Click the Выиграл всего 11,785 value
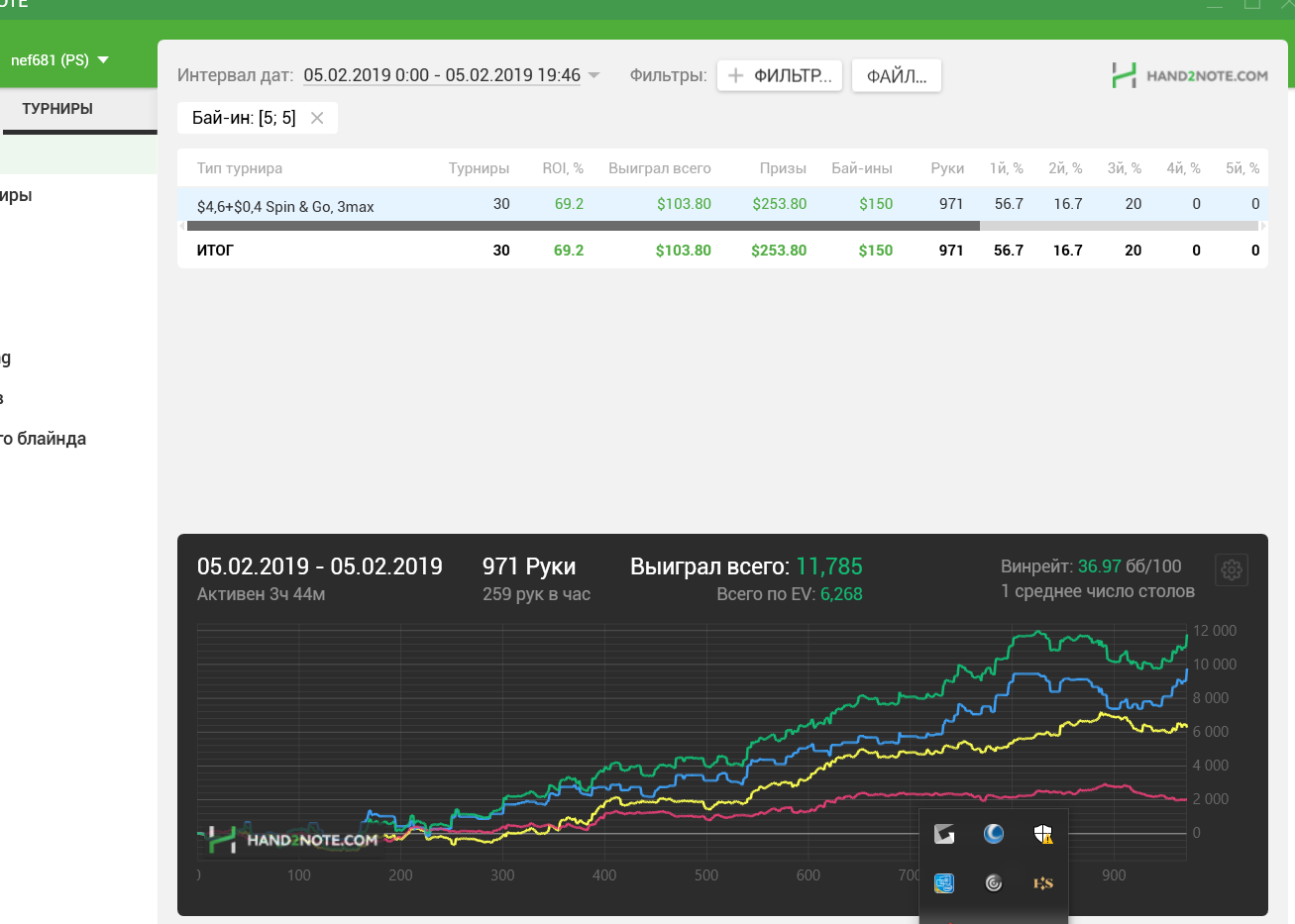Image resolution: width=1295 pixels, height=924 pixels. click(x=829, y=566)
